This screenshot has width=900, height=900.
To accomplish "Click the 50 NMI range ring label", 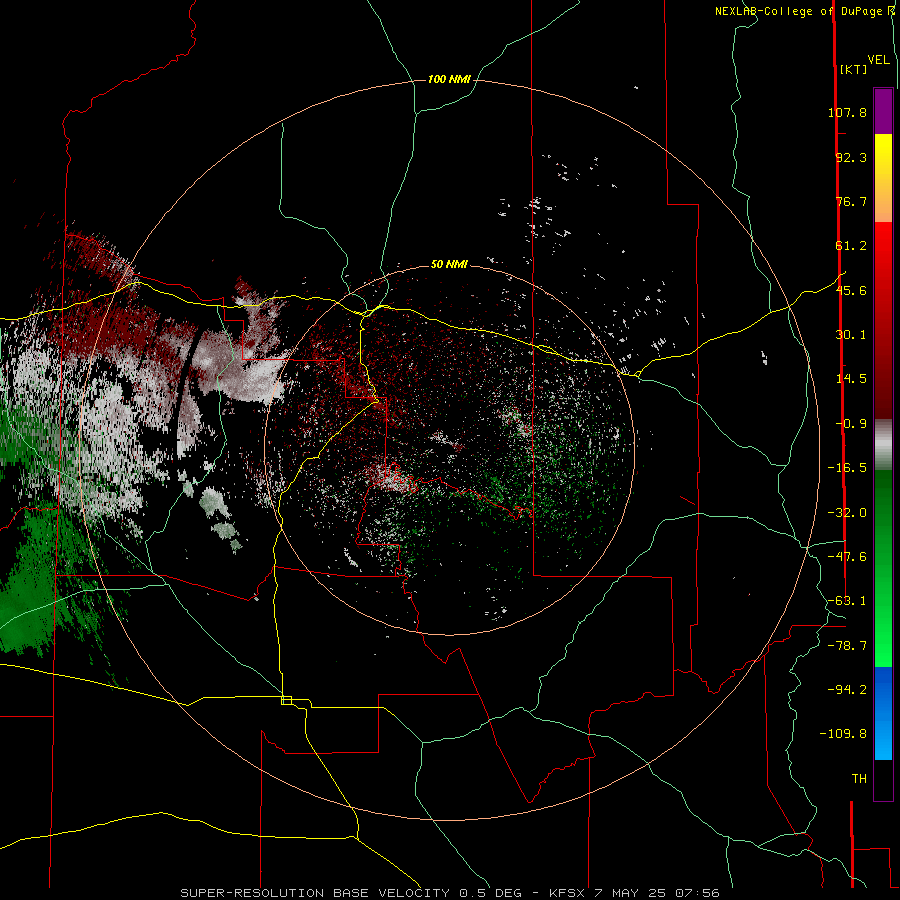I will coord(449,264).
